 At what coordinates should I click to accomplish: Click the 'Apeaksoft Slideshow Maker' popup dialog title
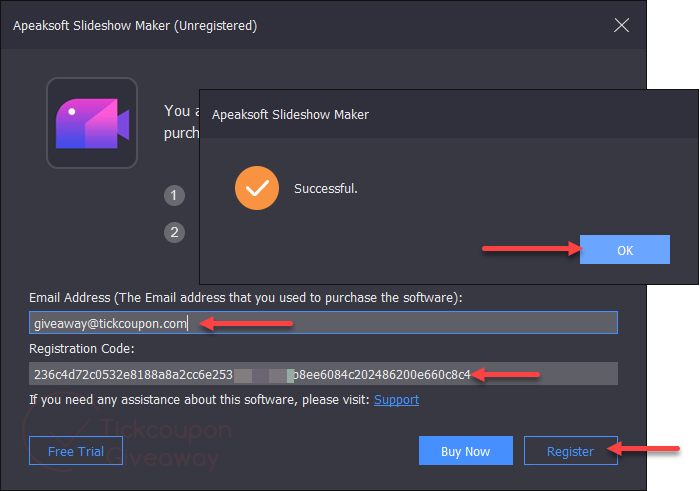290,115
